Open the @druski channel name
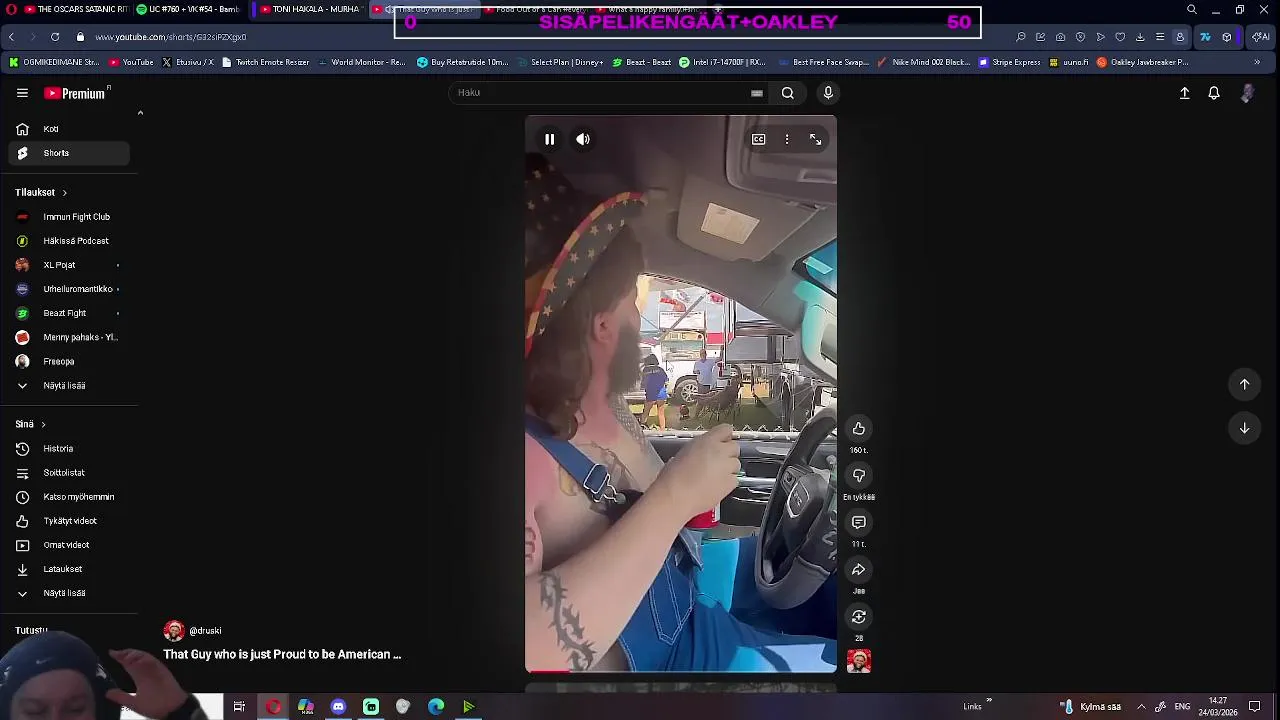 pyautogui.click(x=205, y=631)
